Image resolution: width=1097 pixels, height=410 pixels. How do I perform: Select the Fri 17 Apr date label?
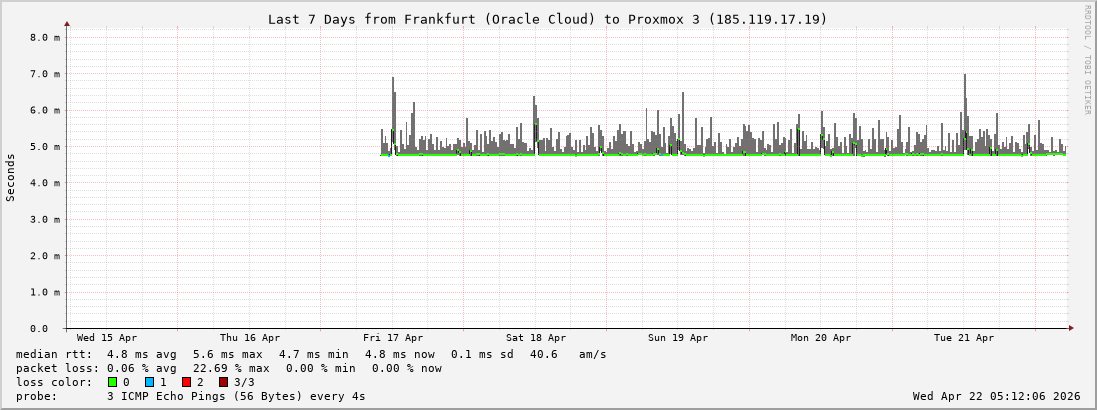[393, 338]
